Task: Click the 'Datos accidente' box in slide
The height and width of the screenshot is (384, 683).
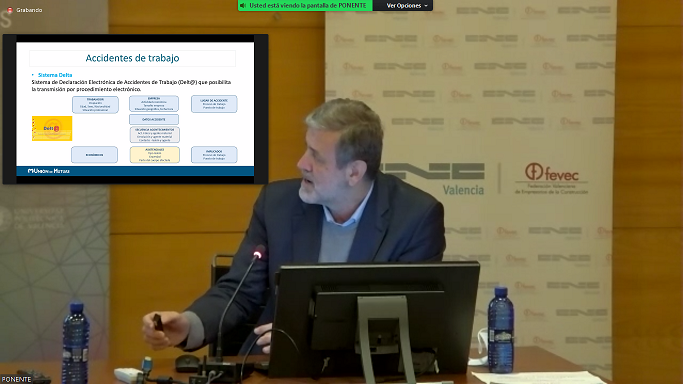Action: (154, 119)
